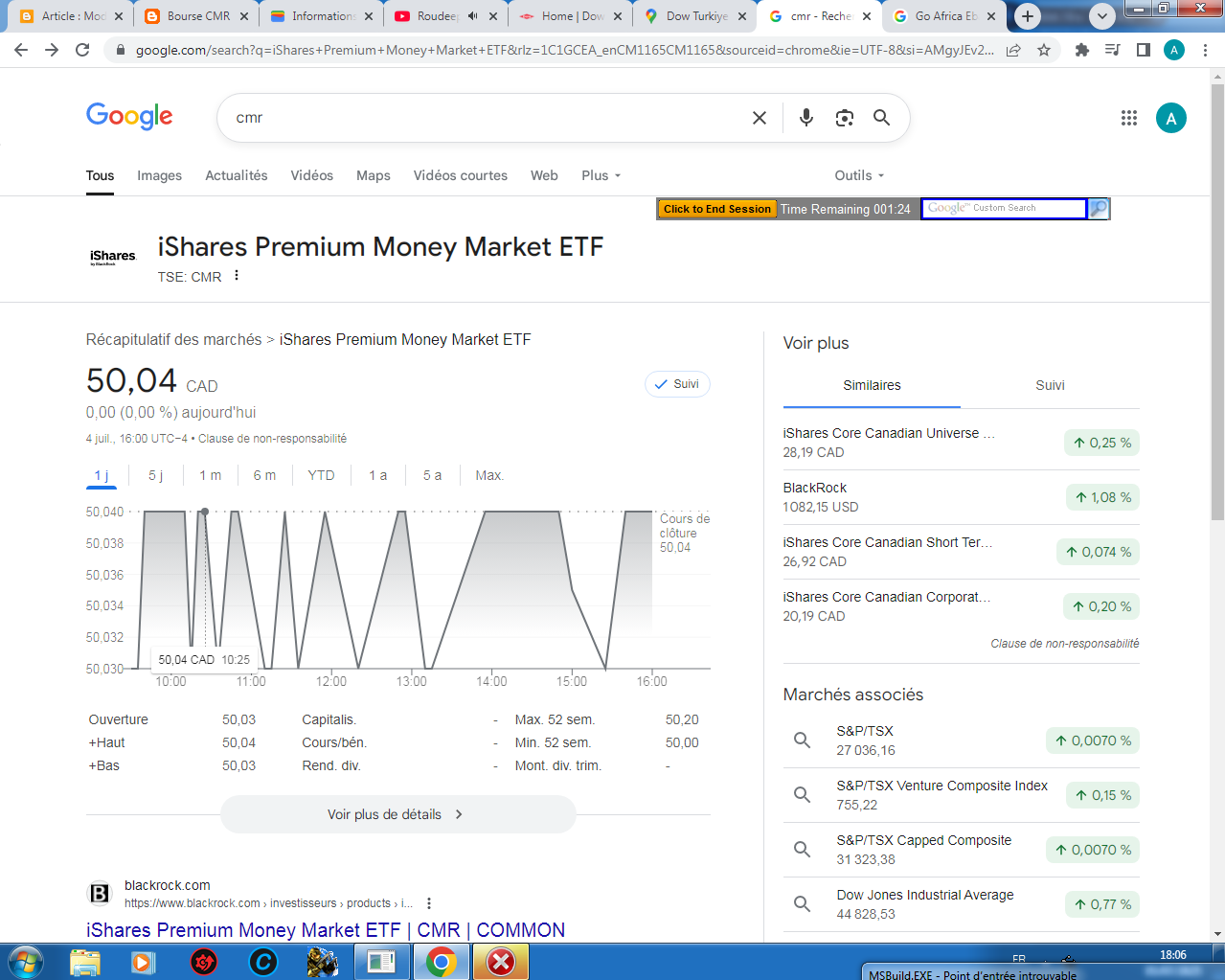Screen dimensions: 1225x980
Task: Select the 1 j chart range
Action: coord(102,475)
